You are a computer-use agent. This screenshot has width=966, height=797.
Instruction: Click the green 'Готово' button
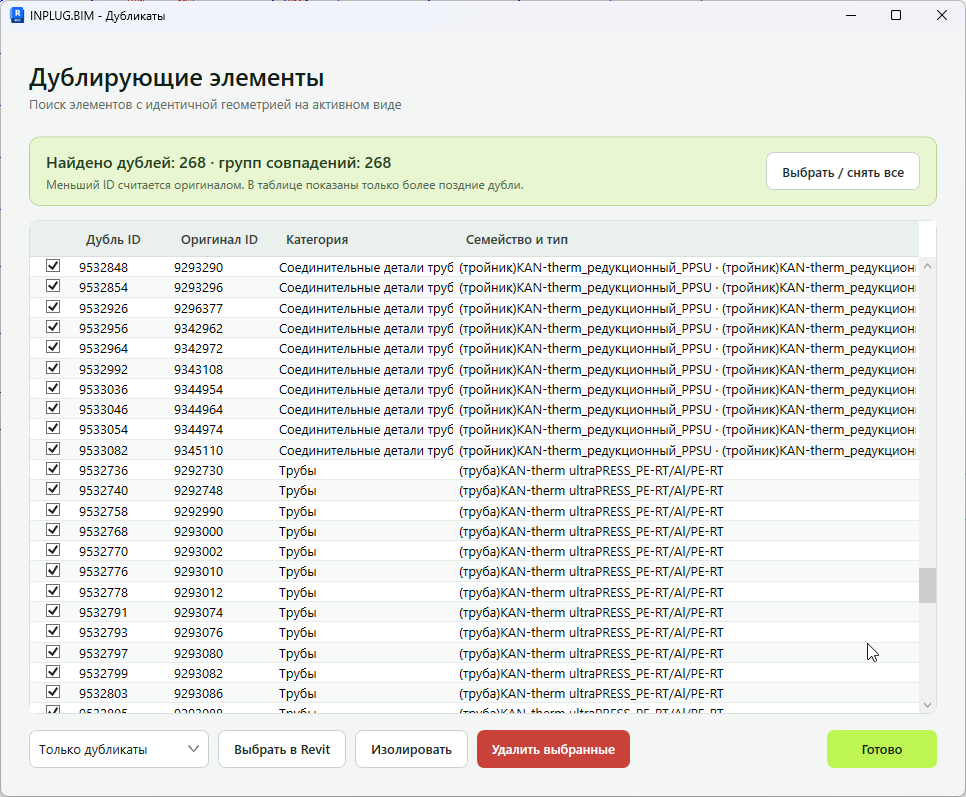[882, 749]
